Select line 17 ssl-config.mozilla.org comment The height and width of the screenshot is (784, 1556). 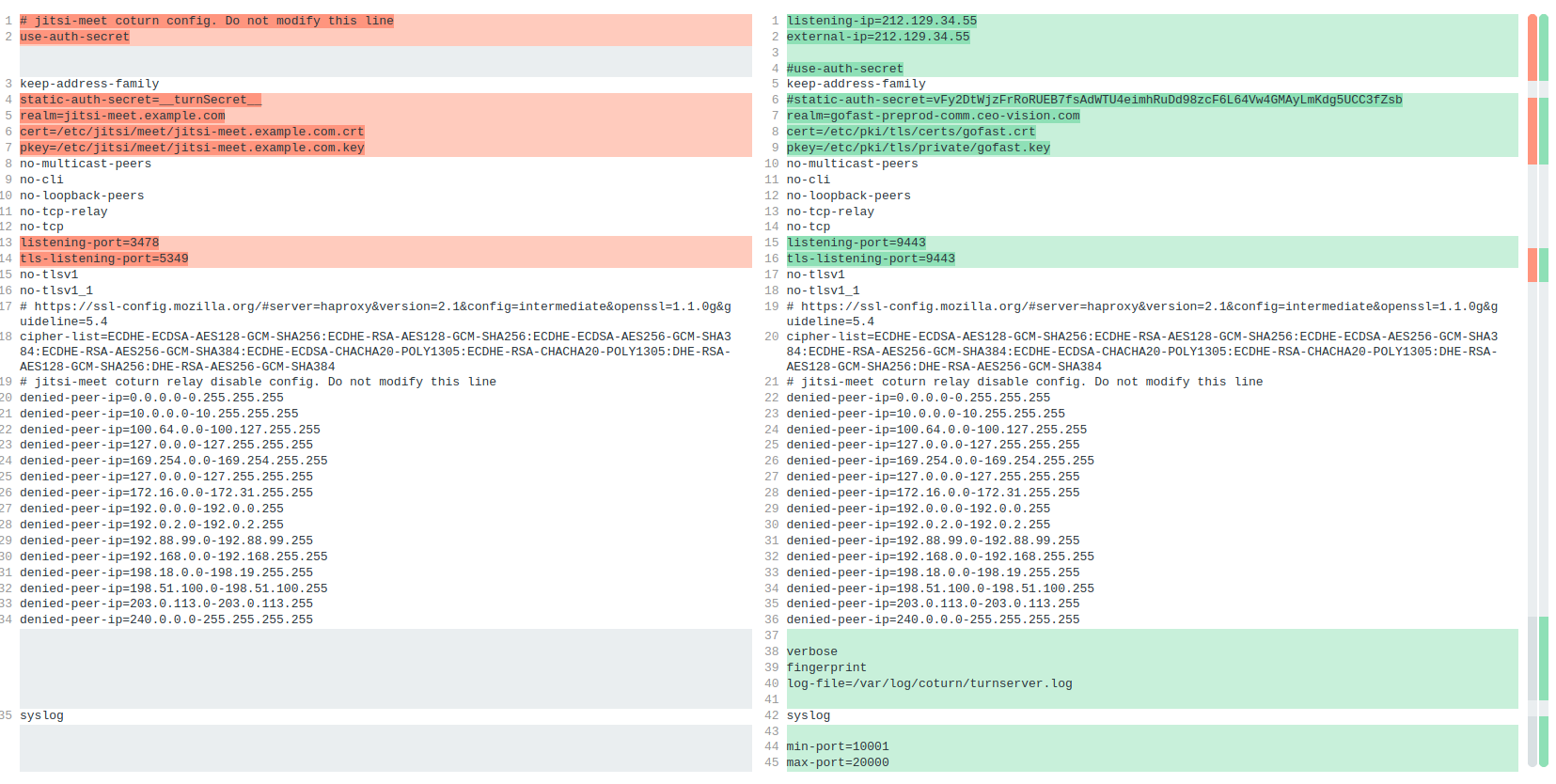[375, 314]
